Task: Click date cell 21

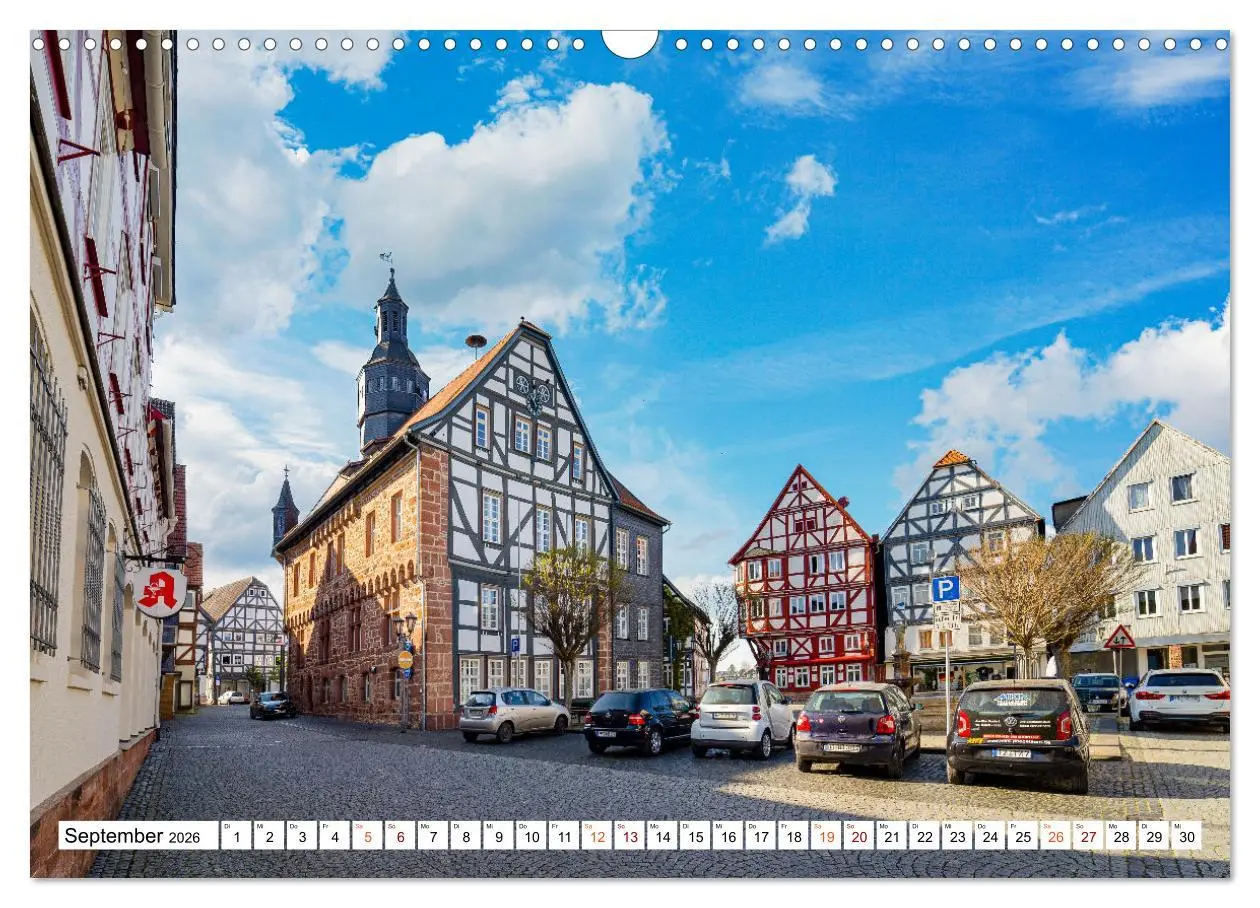Action: 891,836
